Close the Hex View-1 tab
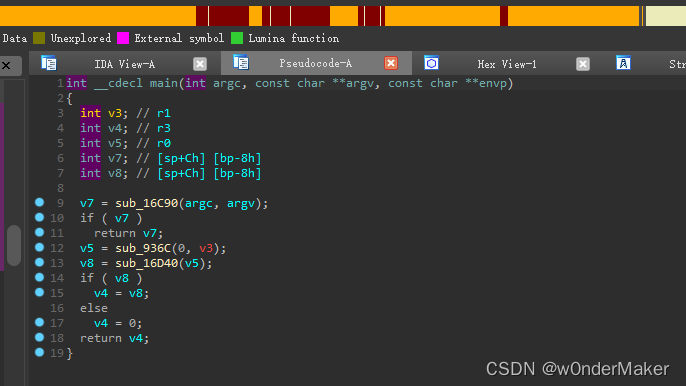This screenshot has width=686, height=386. 583,64
